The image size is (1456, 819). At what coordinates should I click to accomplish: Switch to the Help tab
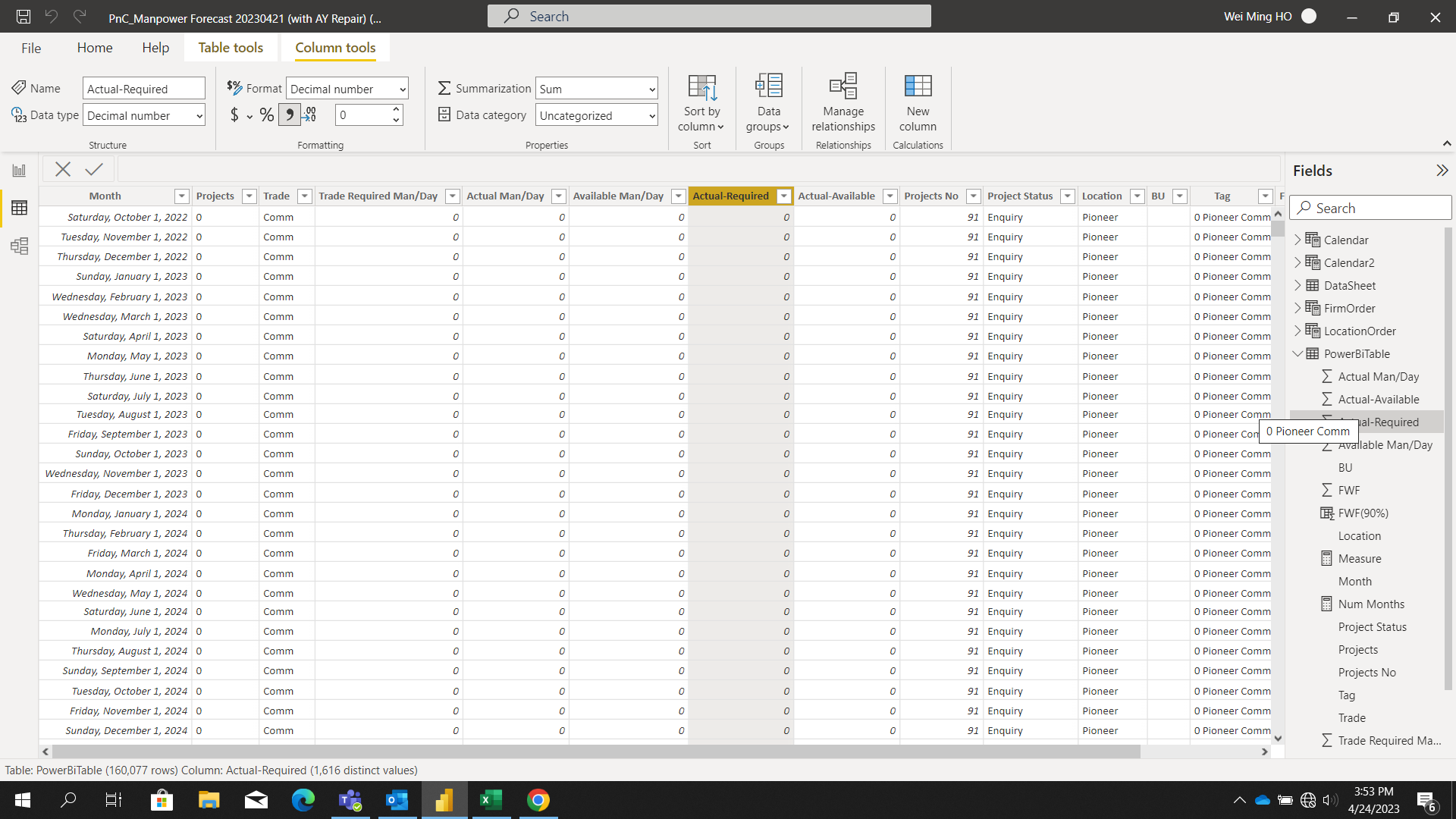[x=155, y=48]
